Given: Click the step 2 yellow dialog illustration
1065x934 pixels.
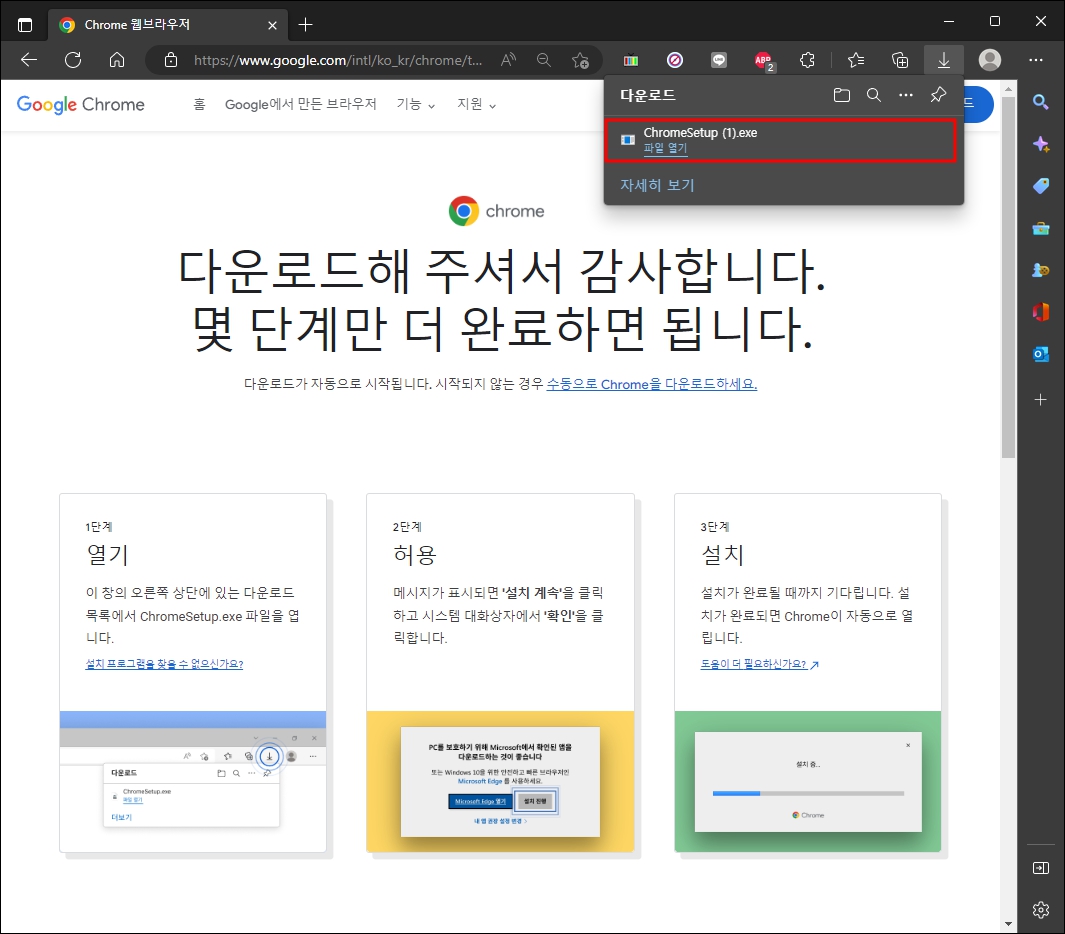Looking at the screenshot, I should 500,781.
